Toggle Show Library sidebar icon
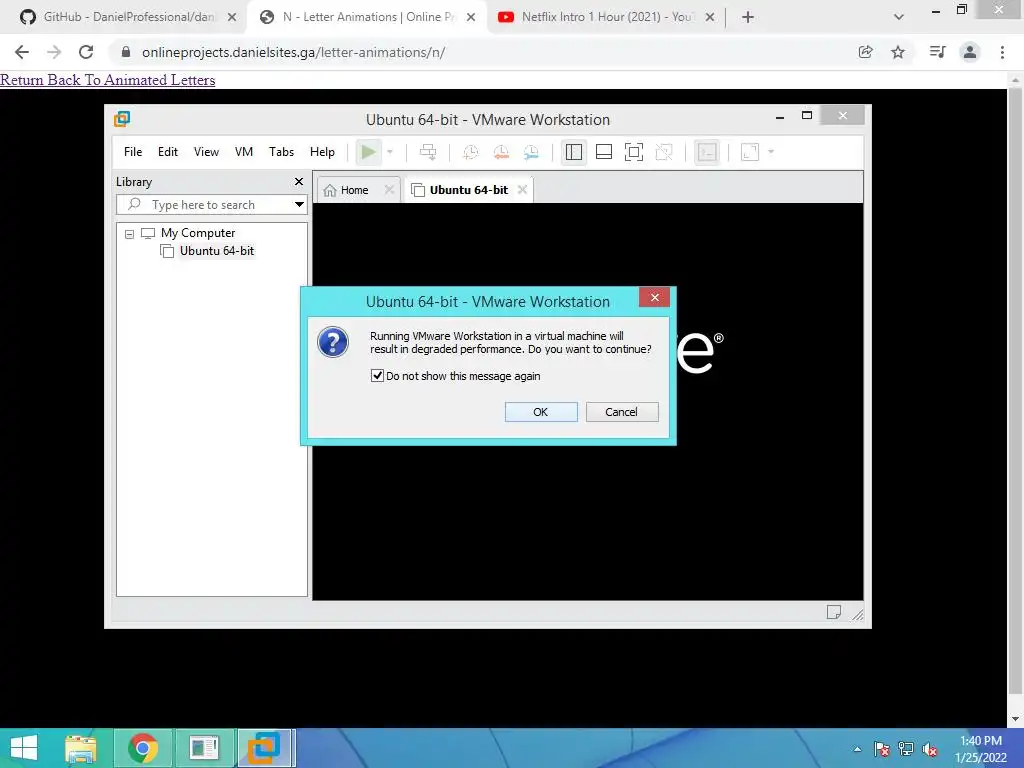 point(574,152)
